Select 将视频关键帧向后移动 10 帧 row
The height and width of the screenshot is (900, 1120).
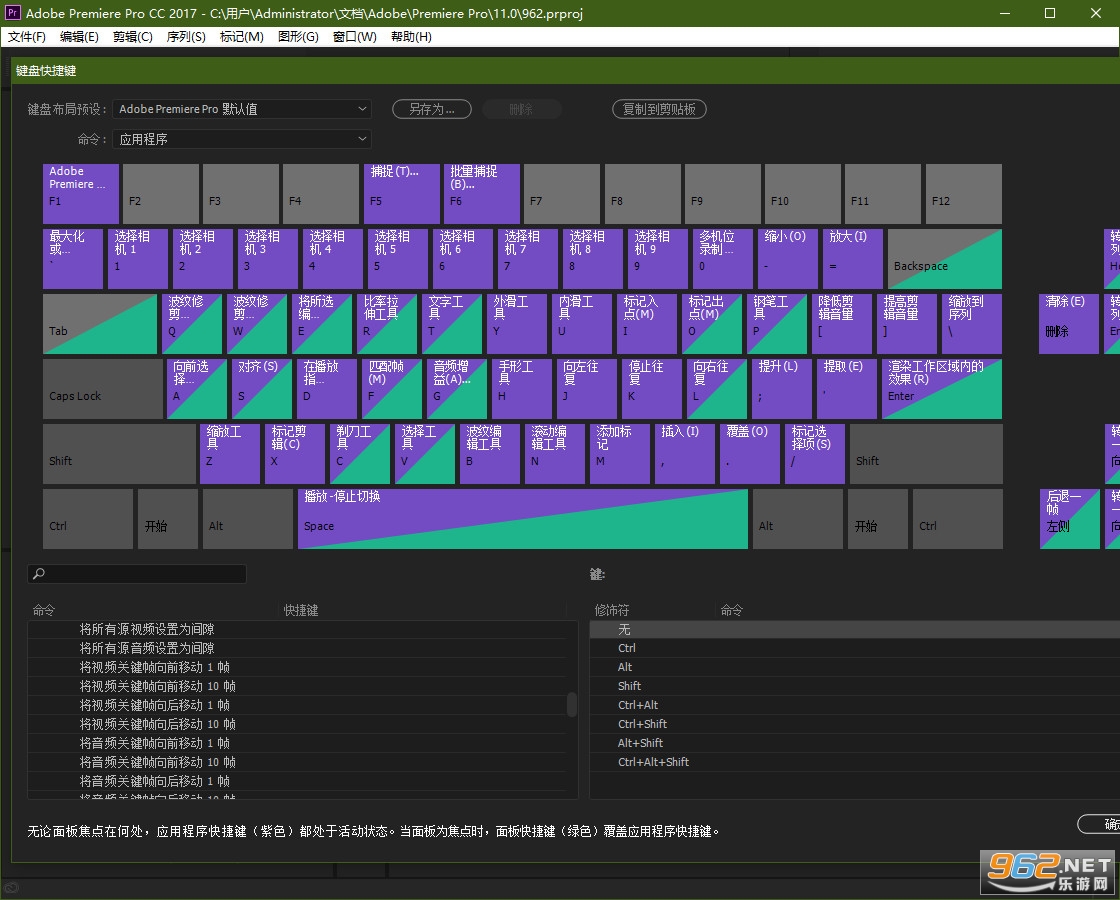coord(296,724)
